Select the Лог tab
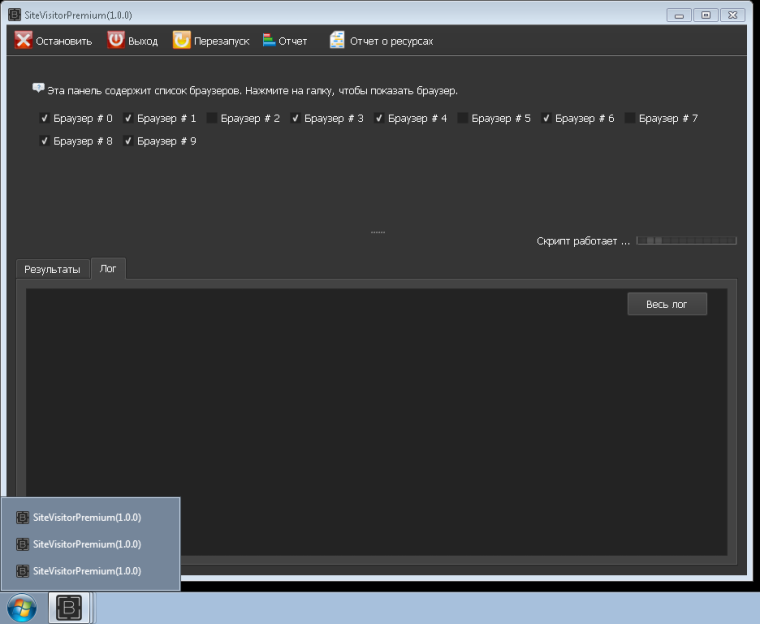760x624 pixels. point(108,269)
